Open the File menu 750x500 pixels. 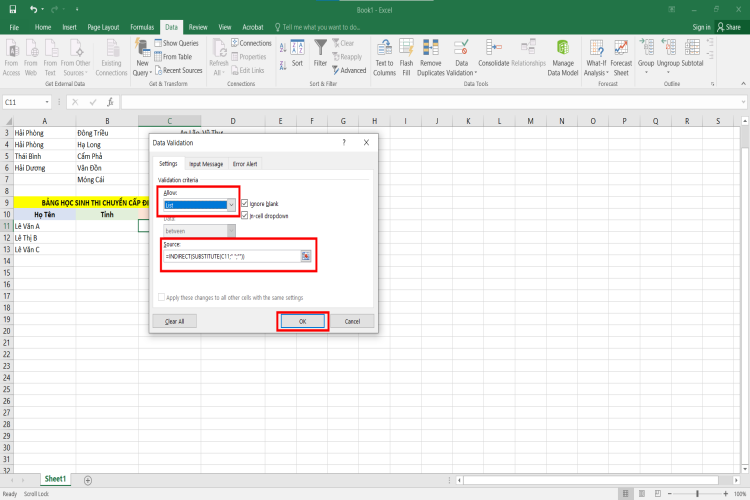click(14, 27)
